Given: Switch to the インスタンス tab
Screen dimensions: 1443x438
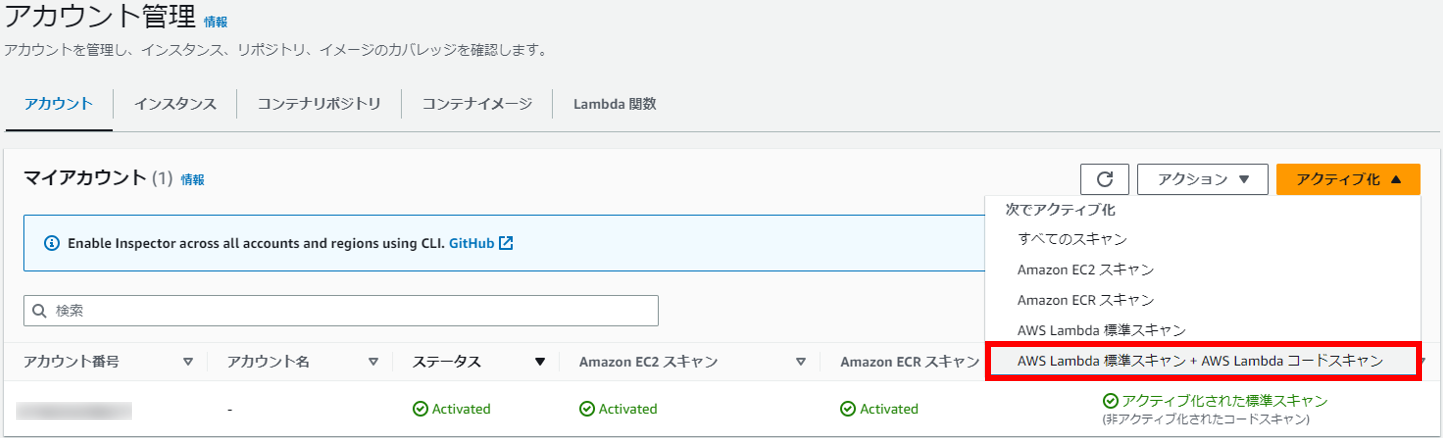Looking at the screenshot, I should 175,104.
